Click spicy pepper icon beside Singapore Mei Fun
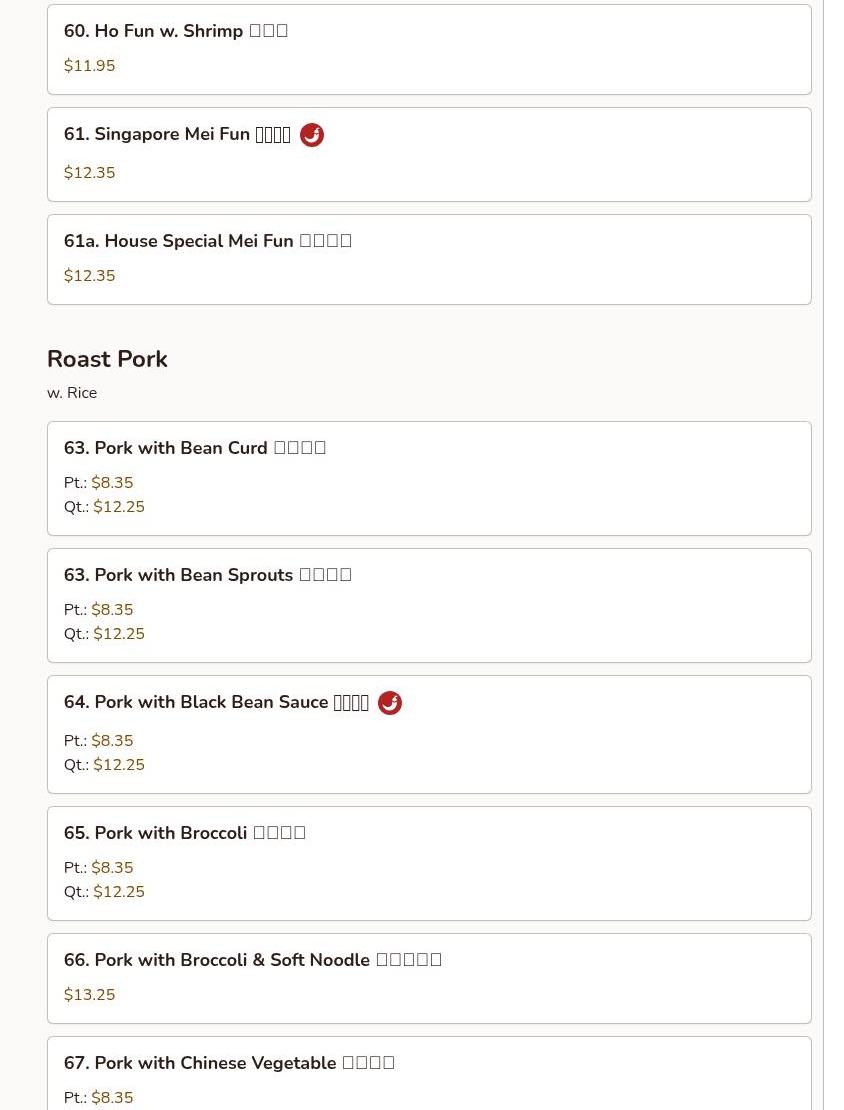This screenshot has width=844, height=1110. (312, 135)
